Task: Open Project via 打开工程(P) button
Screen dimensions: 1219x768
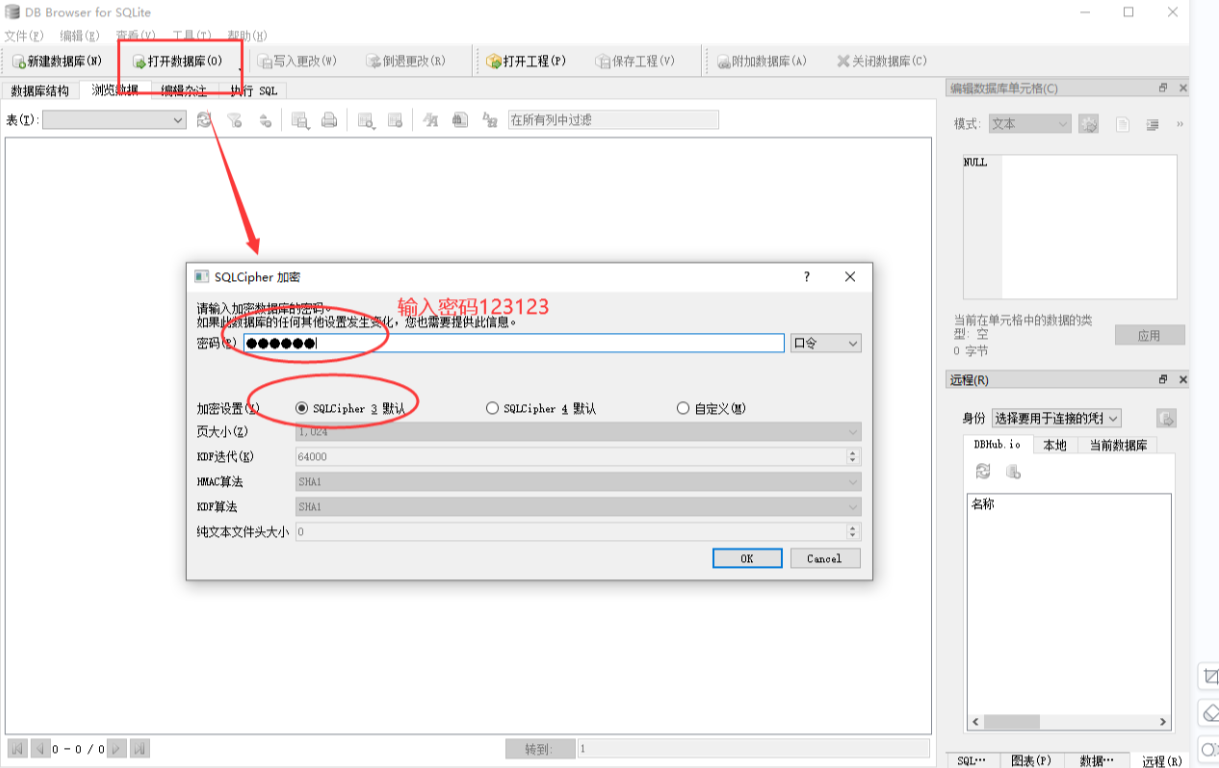Action: (526, 61)
